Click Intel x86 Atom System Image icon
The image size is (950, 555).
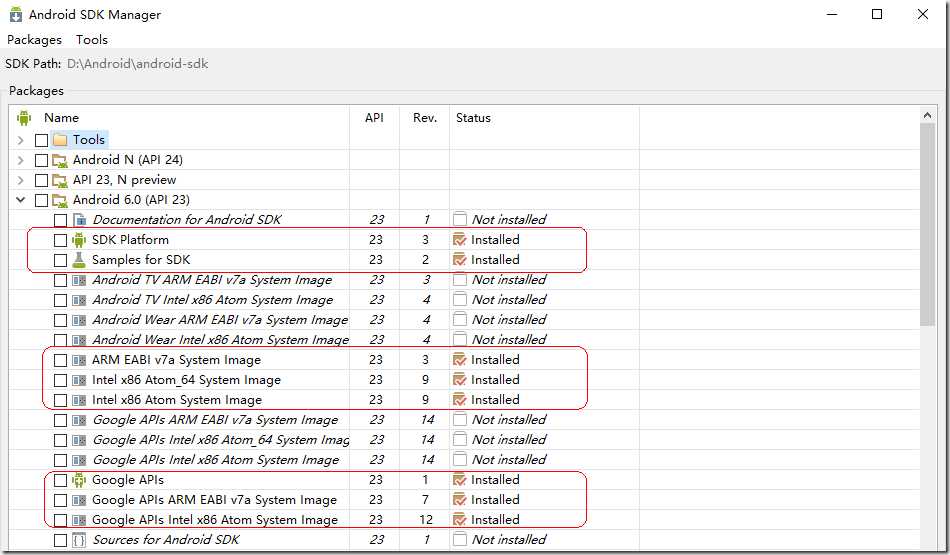coord(79,400)
